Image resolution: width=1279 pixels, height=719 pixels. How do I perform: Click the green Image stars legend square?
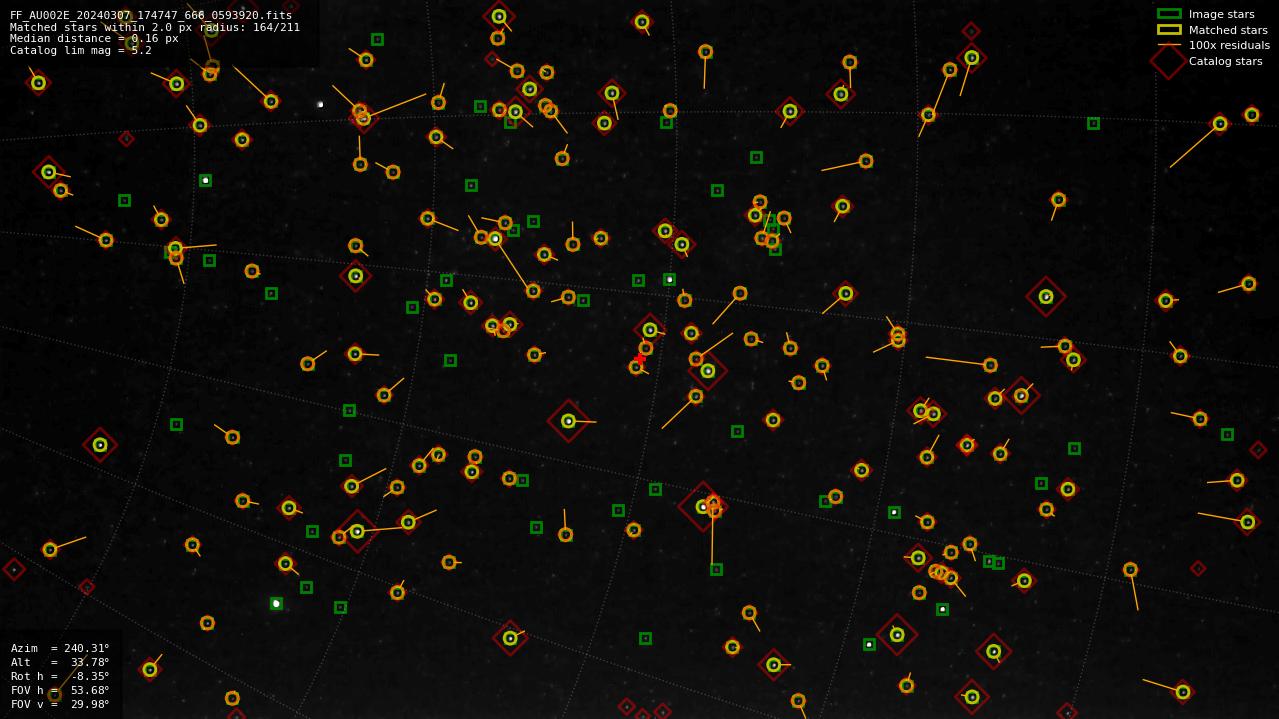click(1169, 14)
